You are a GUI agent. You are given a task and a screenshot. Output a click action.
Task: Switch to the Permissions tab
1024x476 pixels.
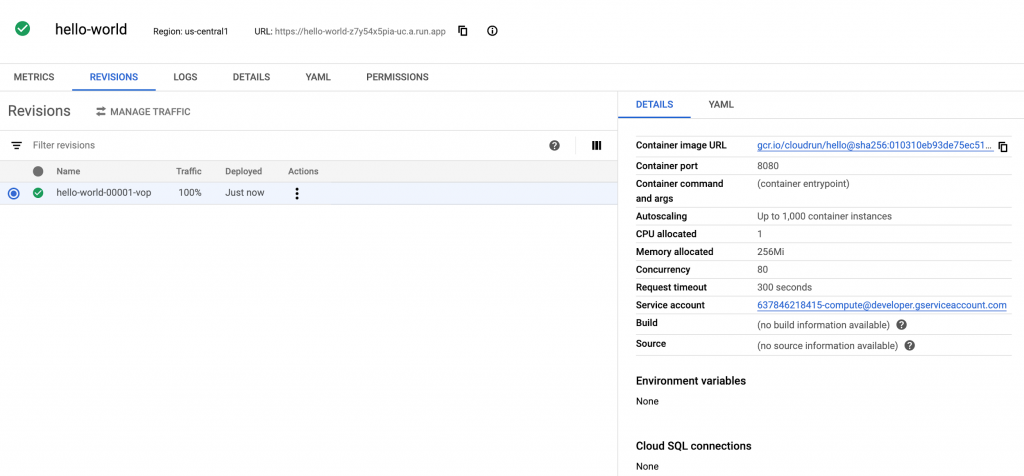[397, 77]
